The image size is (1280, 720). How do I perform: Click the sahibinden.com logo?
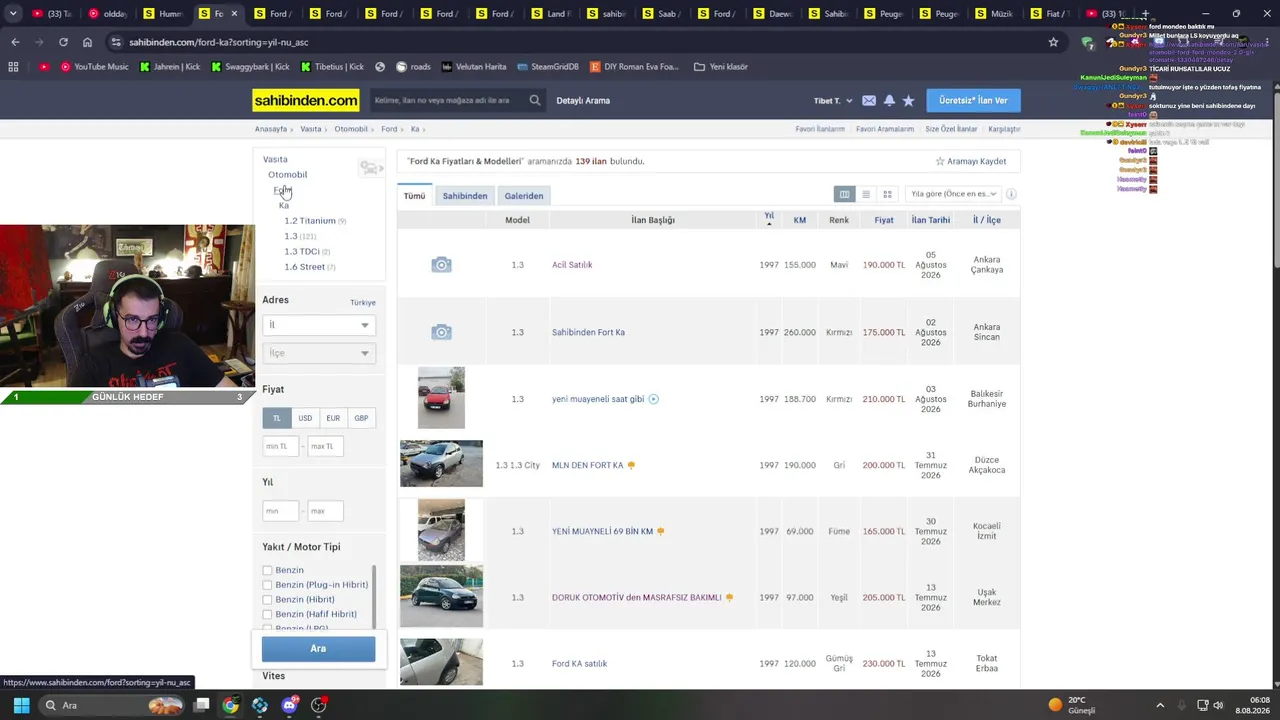[306, 100]
